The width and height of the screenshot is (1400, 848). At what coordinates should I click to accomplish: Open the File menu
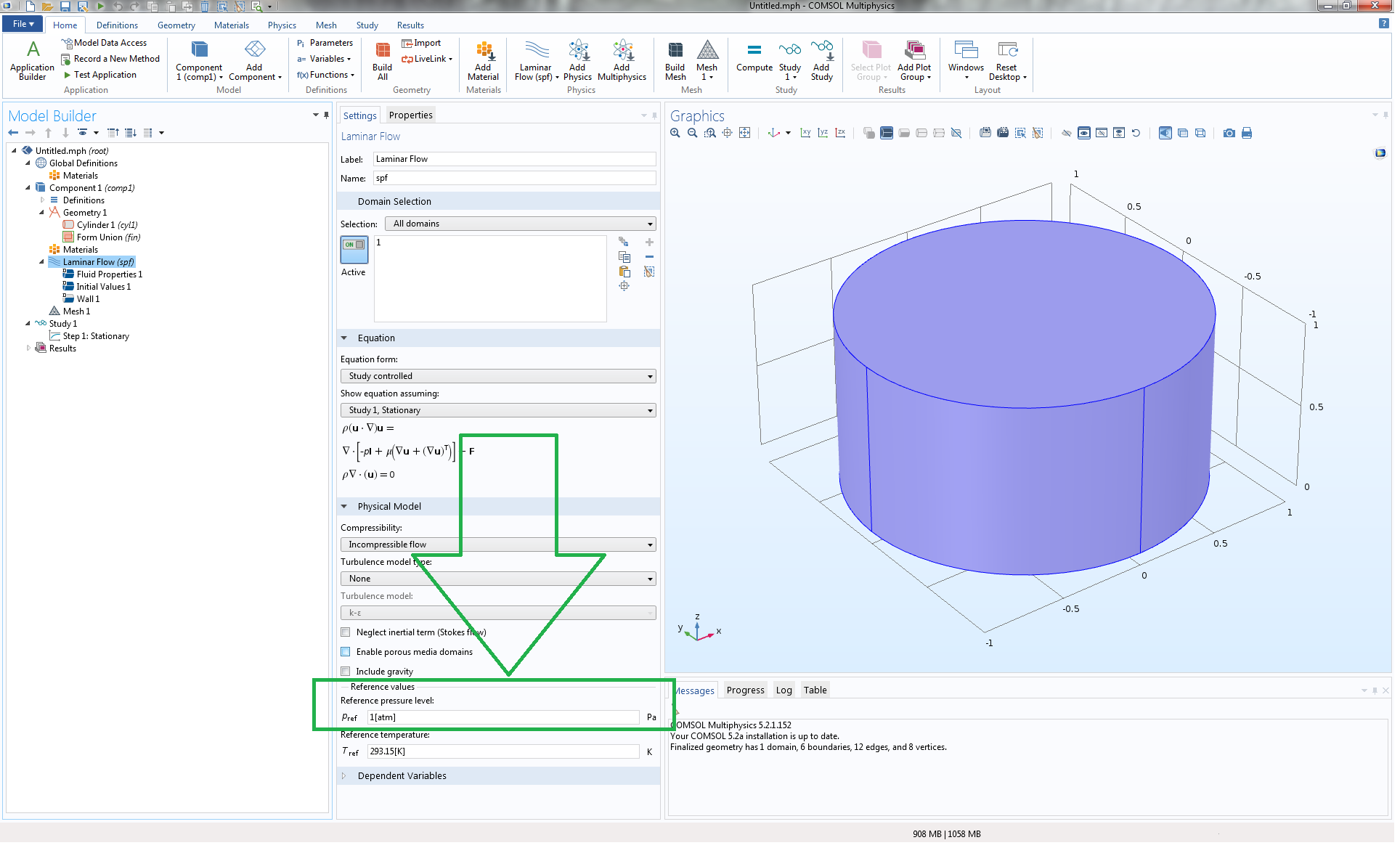(24, 24)
